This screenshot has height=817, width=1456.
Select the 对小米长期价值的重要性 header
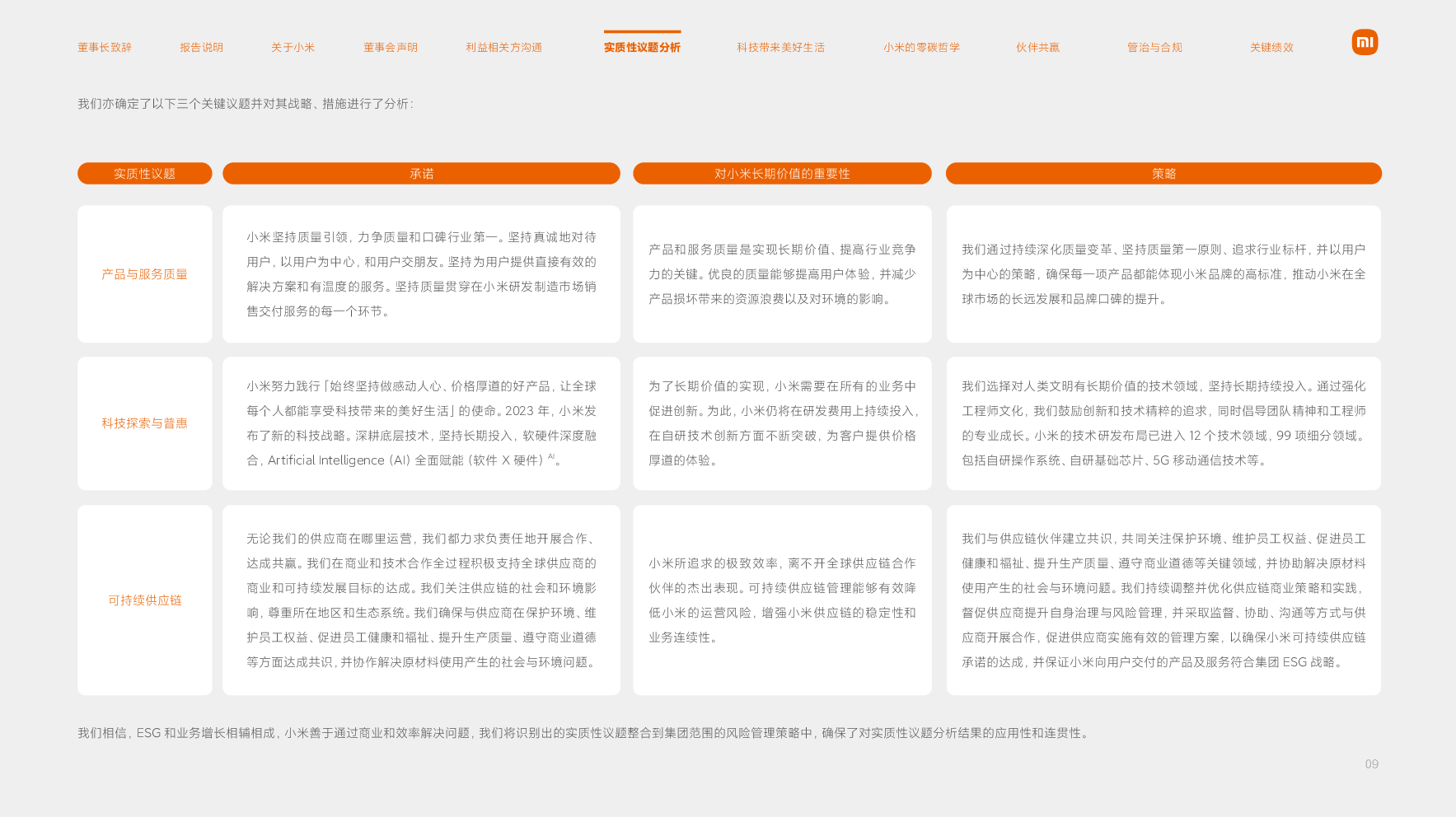click(x=782, y=174)
